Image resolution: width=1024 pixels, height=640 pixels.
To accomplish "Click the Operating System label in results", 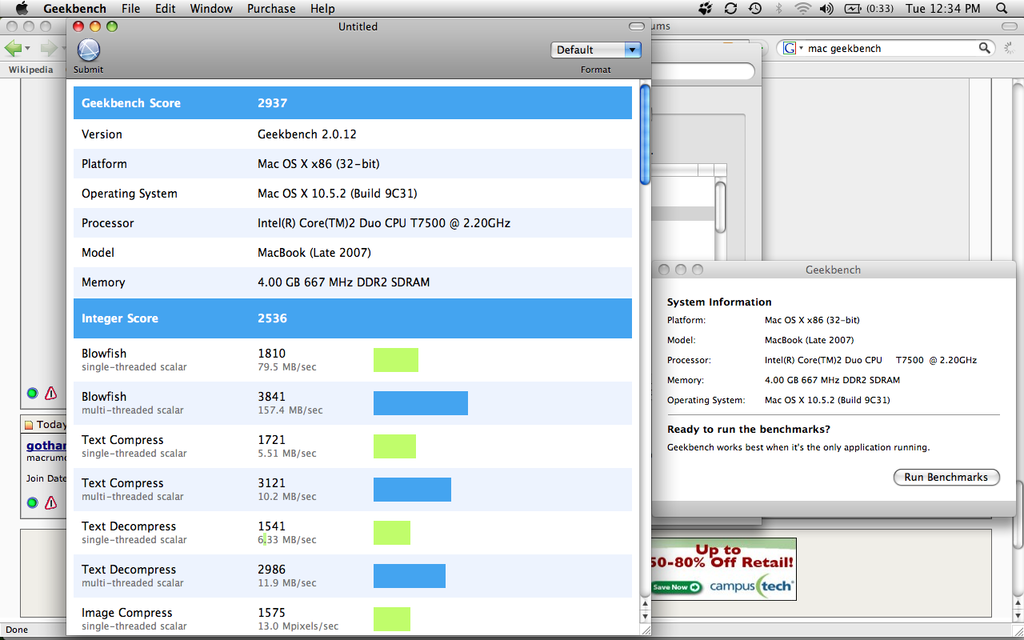I will pyautogui.click(x=129, y=193).
